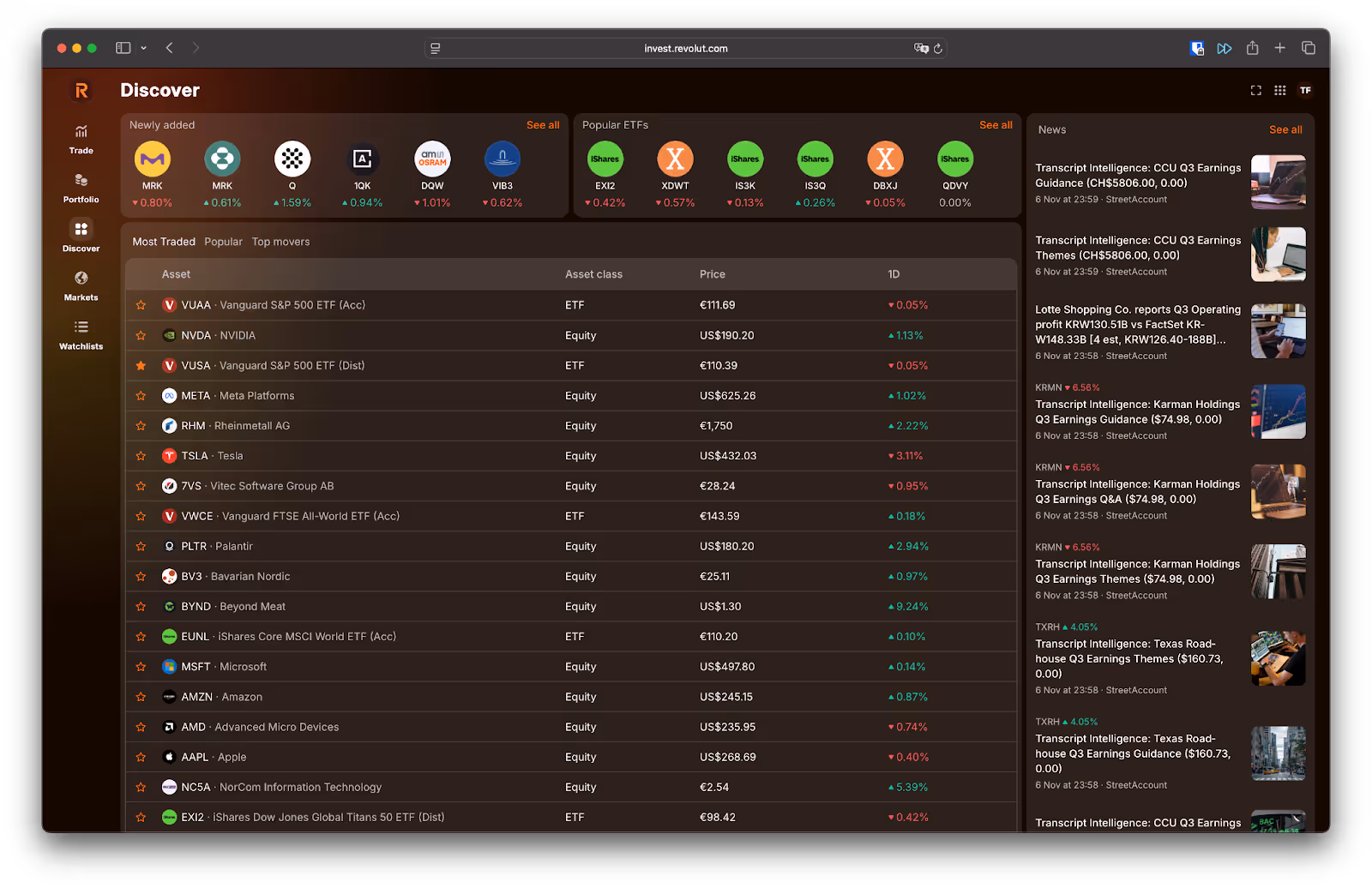Open IS3Q iShares ETF icon
The width and height of the screenshot is (1372, 888).
pyautogui.click(x=815, y=159)
